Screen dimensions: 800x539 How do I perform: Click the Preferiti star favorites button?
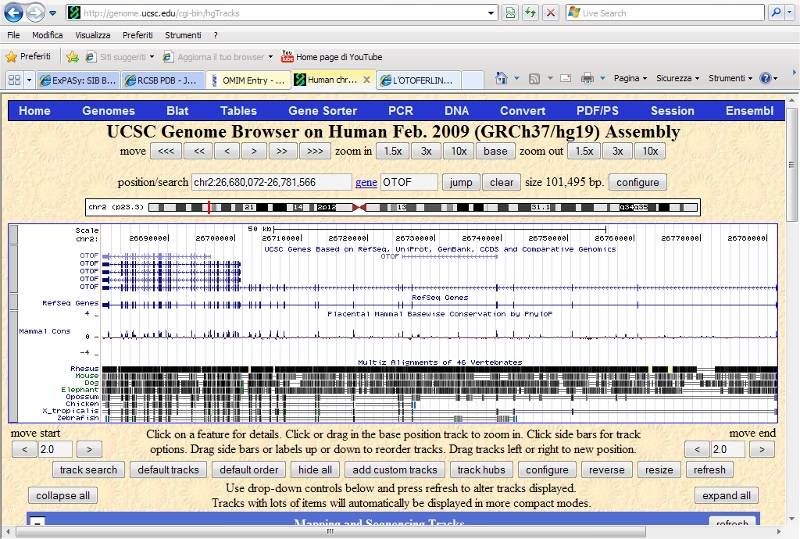click(x=29, y=56)
